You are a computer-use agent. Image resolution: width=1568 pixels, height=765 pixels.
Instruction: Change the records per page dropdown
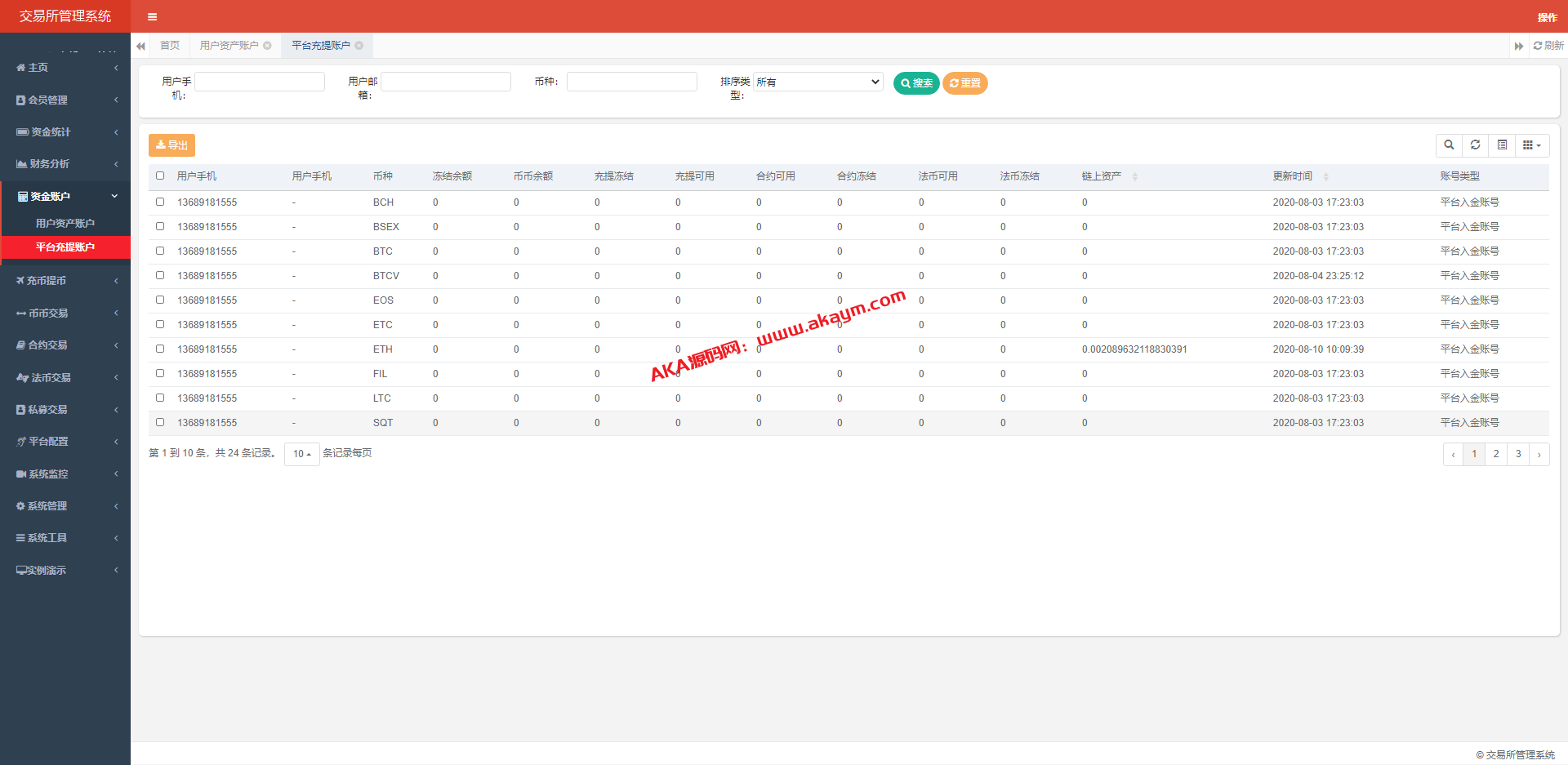pos(301,454)
